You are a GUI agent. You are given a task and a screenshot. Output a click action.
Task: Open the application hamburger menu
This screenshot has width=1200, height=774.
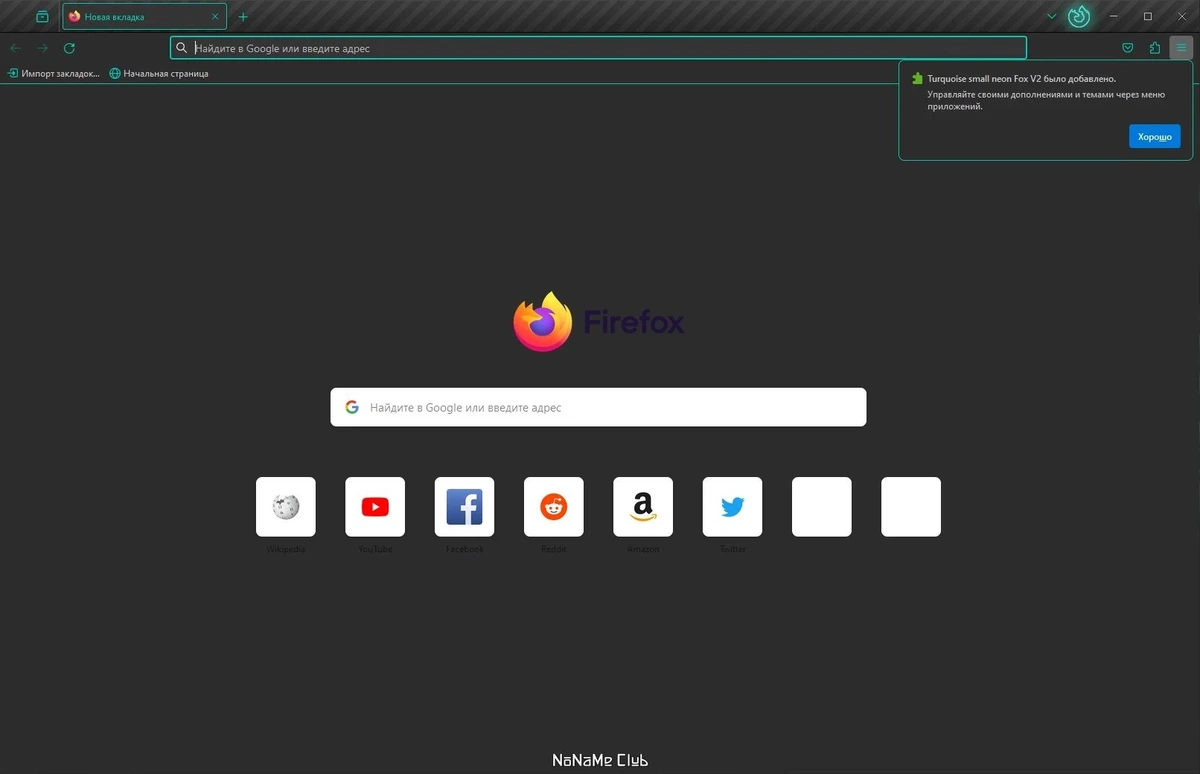coord(1181,48)
